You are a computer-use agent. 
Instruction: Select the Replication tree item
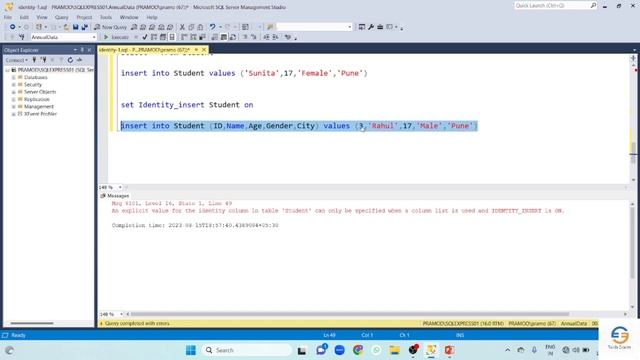pyautogui.click(x=37, y=99)
